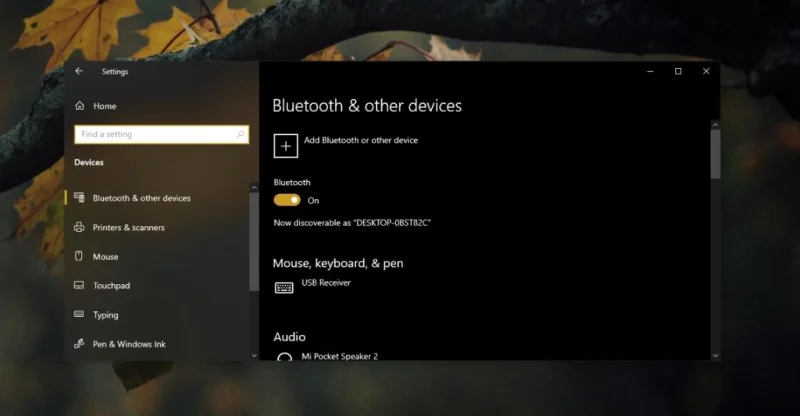
Task: Click the Typing keyboard icon in sidebar
Action: [x=79, y=314]
